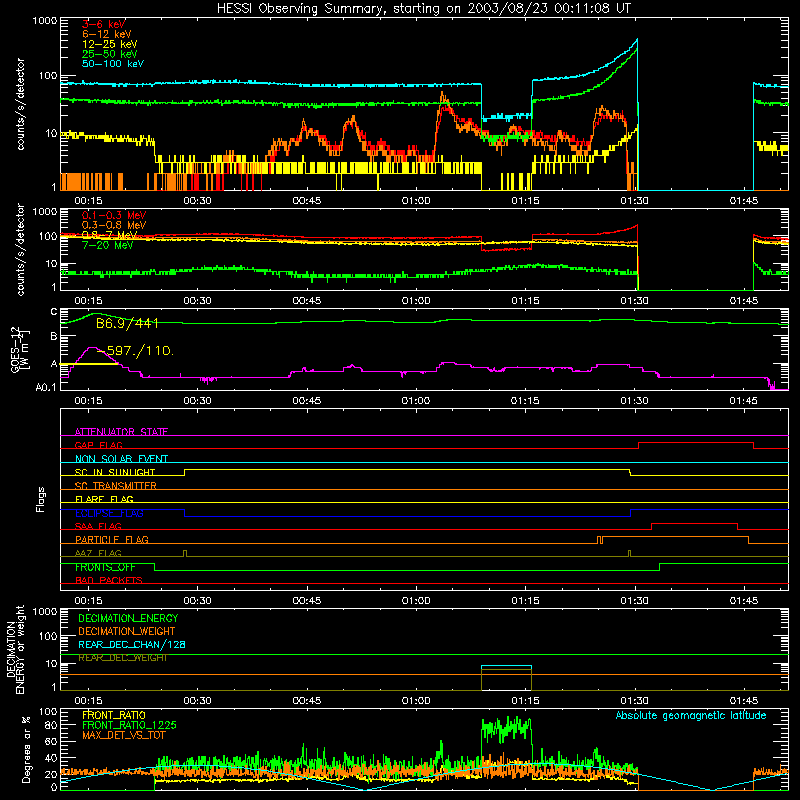Click the green 7-20 MeV legend entry
This screenshot has height=800, width=800.
click(107, 245)
